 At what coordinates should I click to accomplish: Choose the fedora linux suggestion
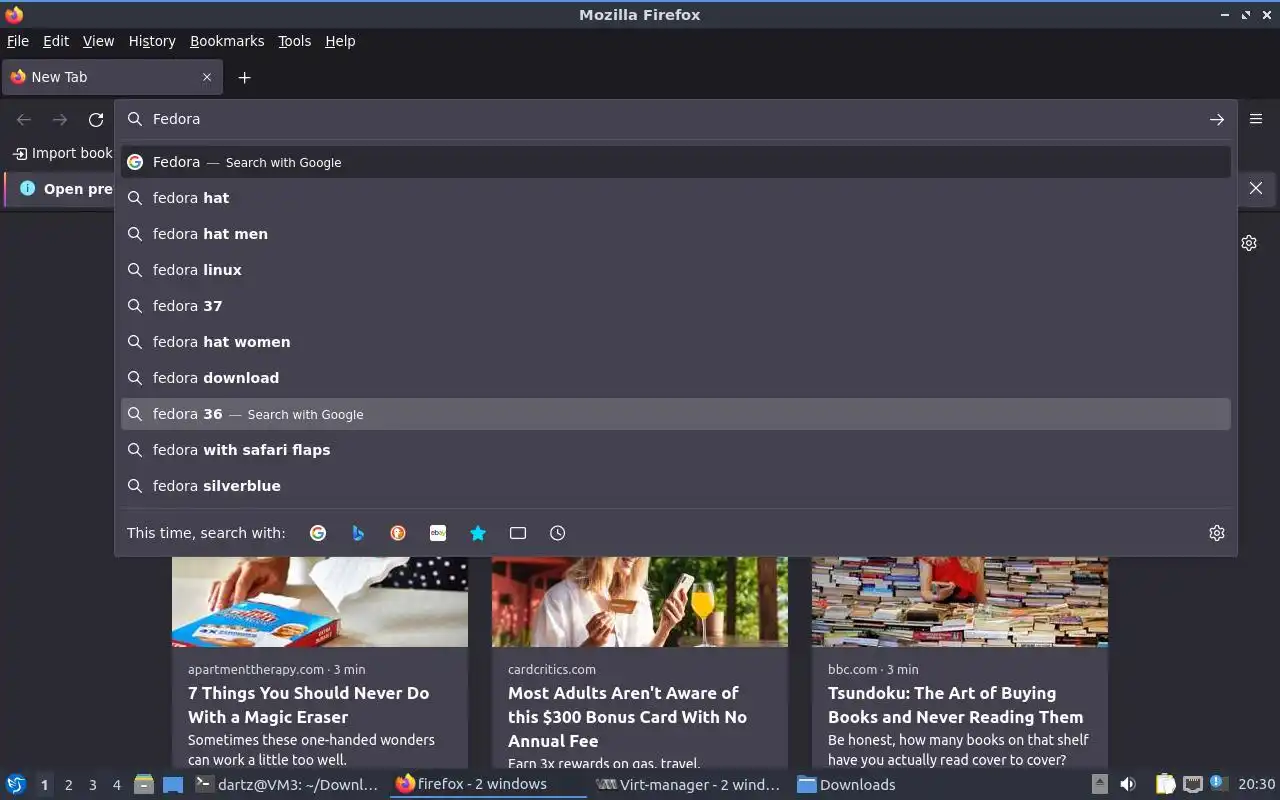[x=676, y=270]
